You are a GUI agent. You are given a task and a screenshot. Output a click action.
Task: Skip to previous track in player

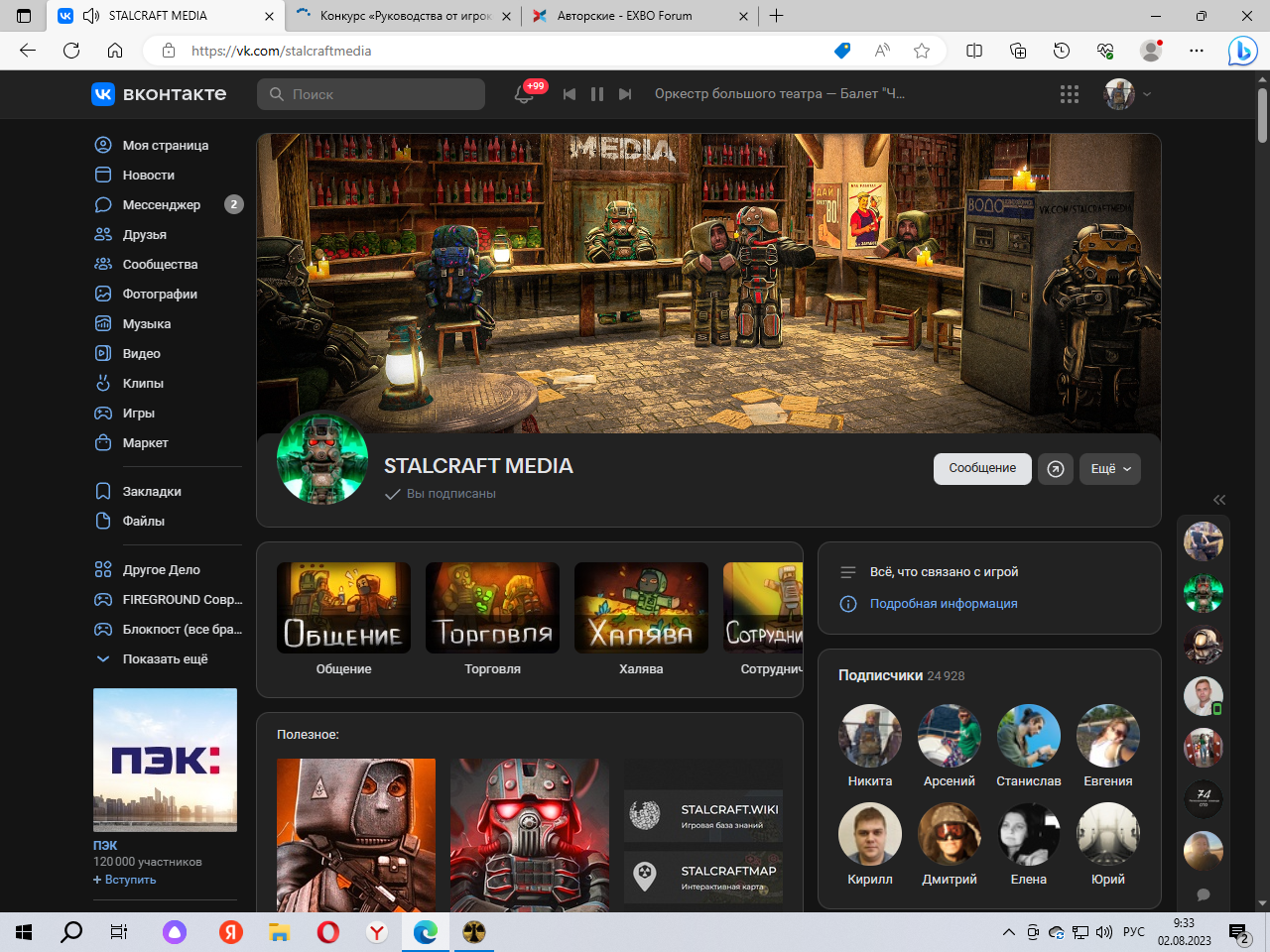pyautogui.click(x=570, y=94)
